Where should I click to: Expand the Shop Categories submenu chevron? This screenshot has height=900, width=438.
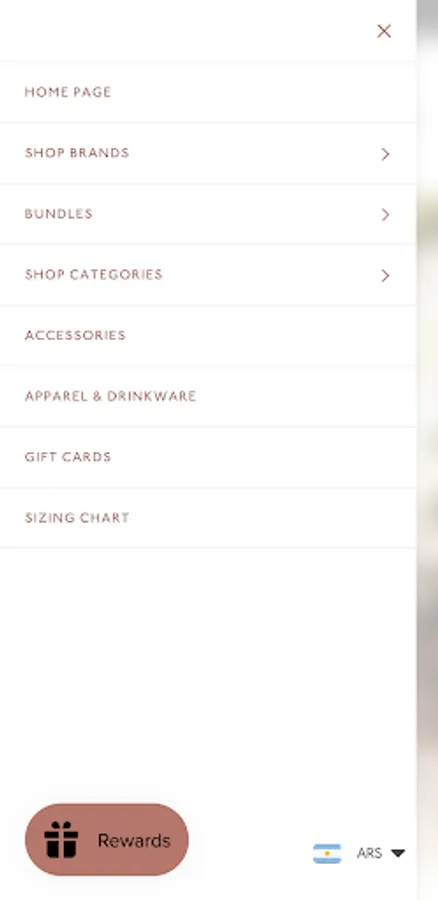point(385,276)
